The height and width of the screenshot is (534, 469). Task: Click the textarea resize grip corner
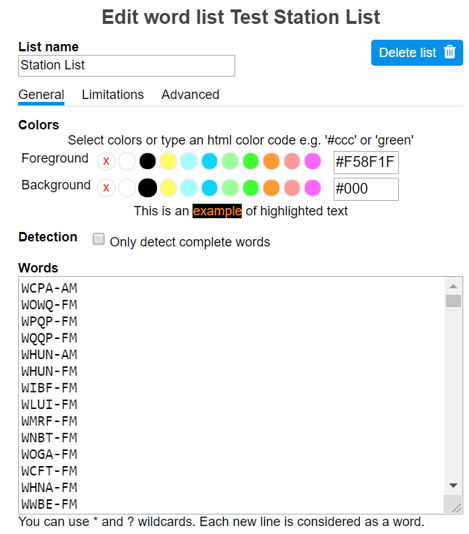456,507
